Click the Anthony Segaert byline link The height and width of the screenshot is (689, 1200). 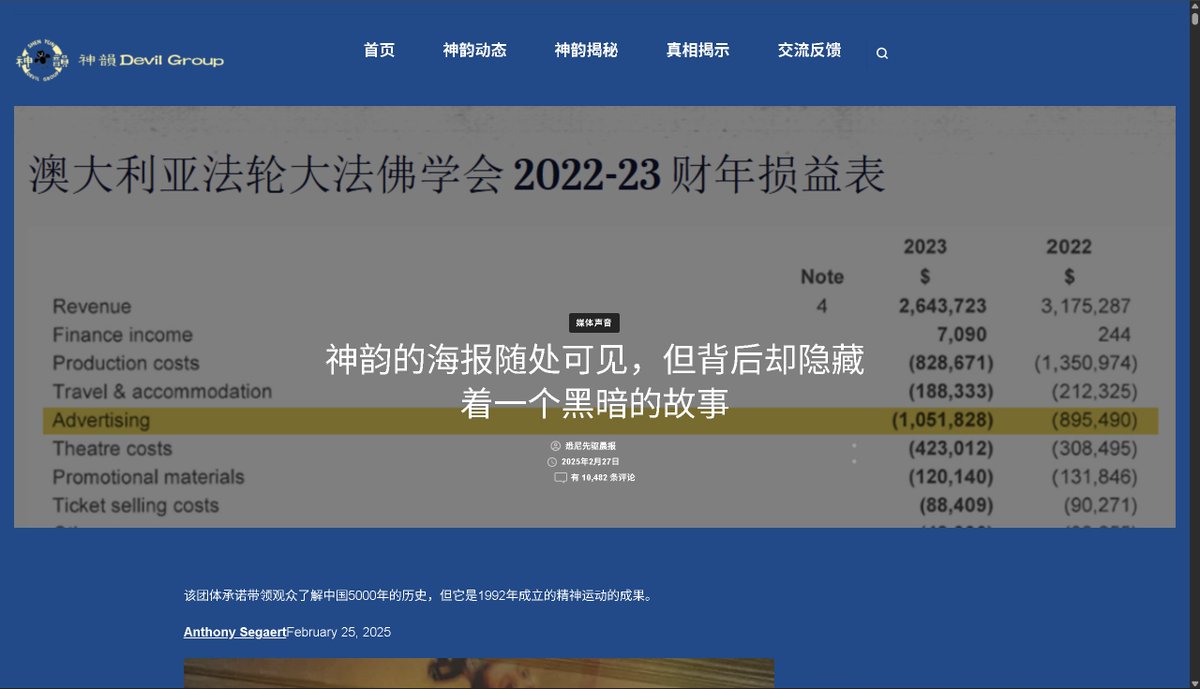point(235,632)
